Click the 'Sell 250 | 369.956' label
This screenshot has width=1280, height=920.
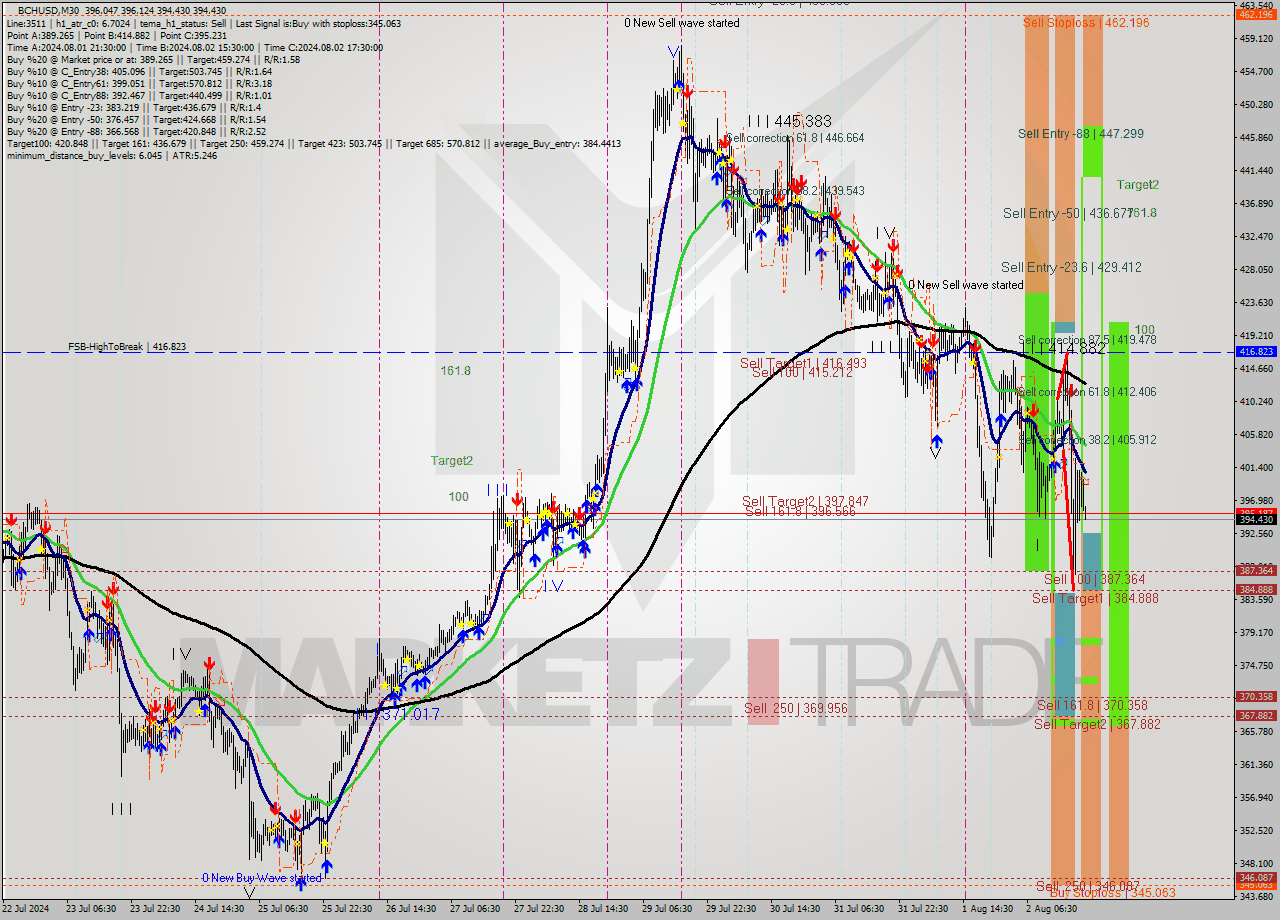(796, 708)
